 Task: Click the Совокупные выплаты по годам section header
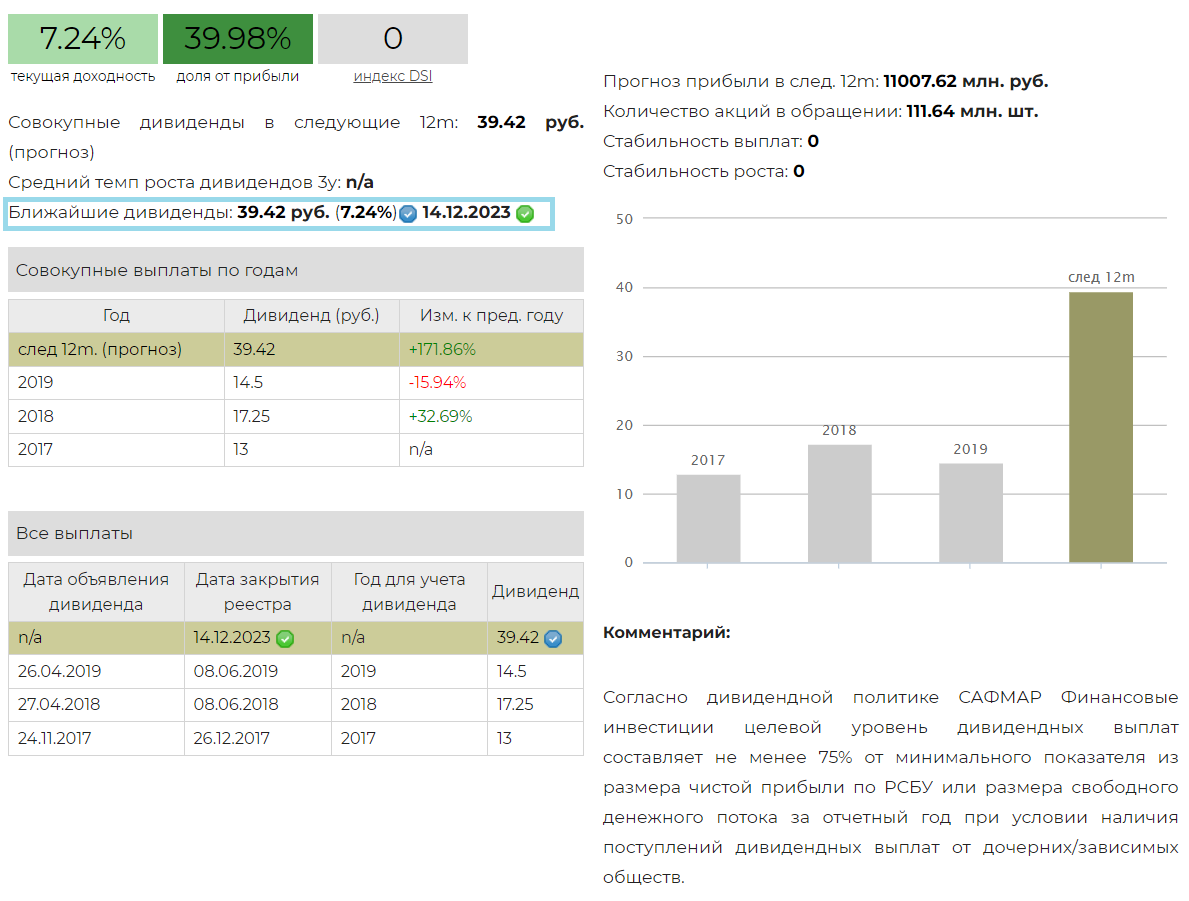[x=296, y=270]
